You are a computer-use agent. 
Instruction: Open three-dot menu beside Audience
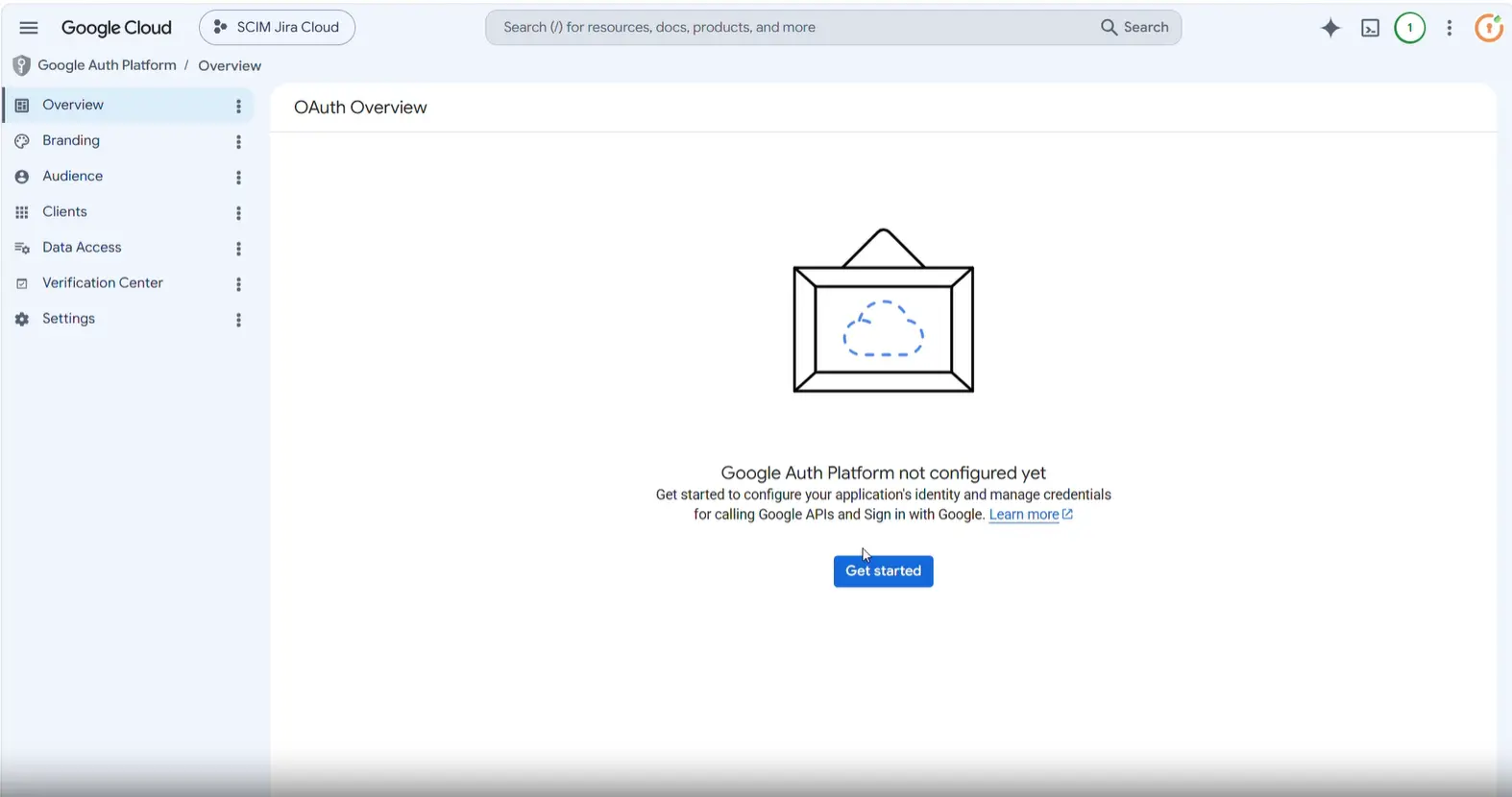pos(238,177)
